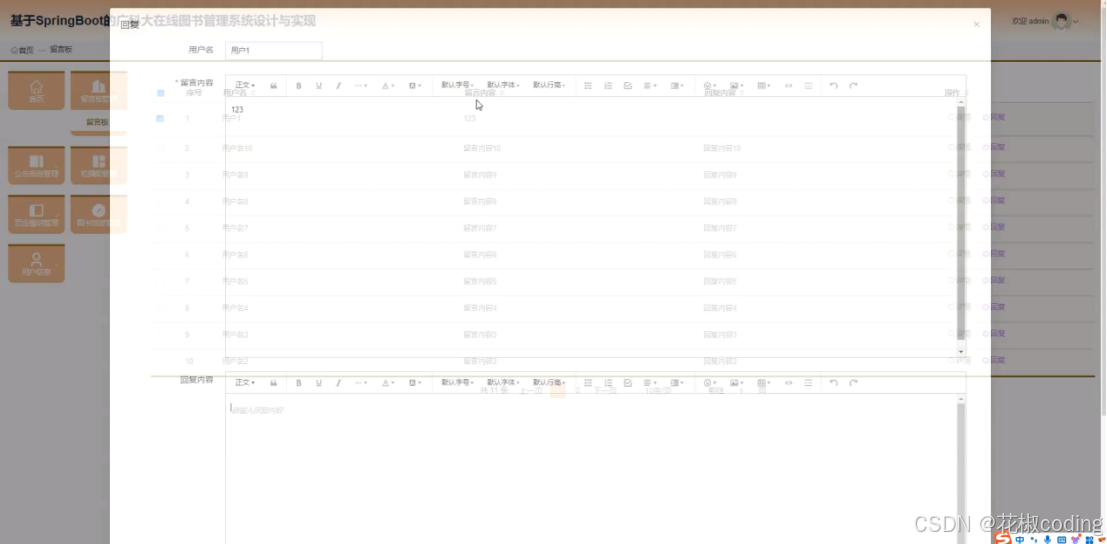1107x544 pixels.
Task: Open 正文 heading dropdown in the 回复内容 editor
Action: pyautogui.click(x=245, y=382)
